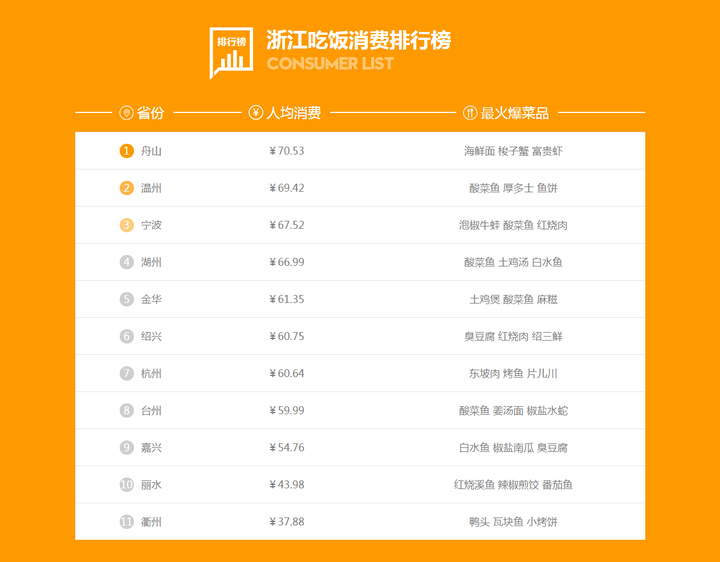720x562 pixels.
Task: Click the 排行榜 bar chart logo icon
Action: pos(231,51)
